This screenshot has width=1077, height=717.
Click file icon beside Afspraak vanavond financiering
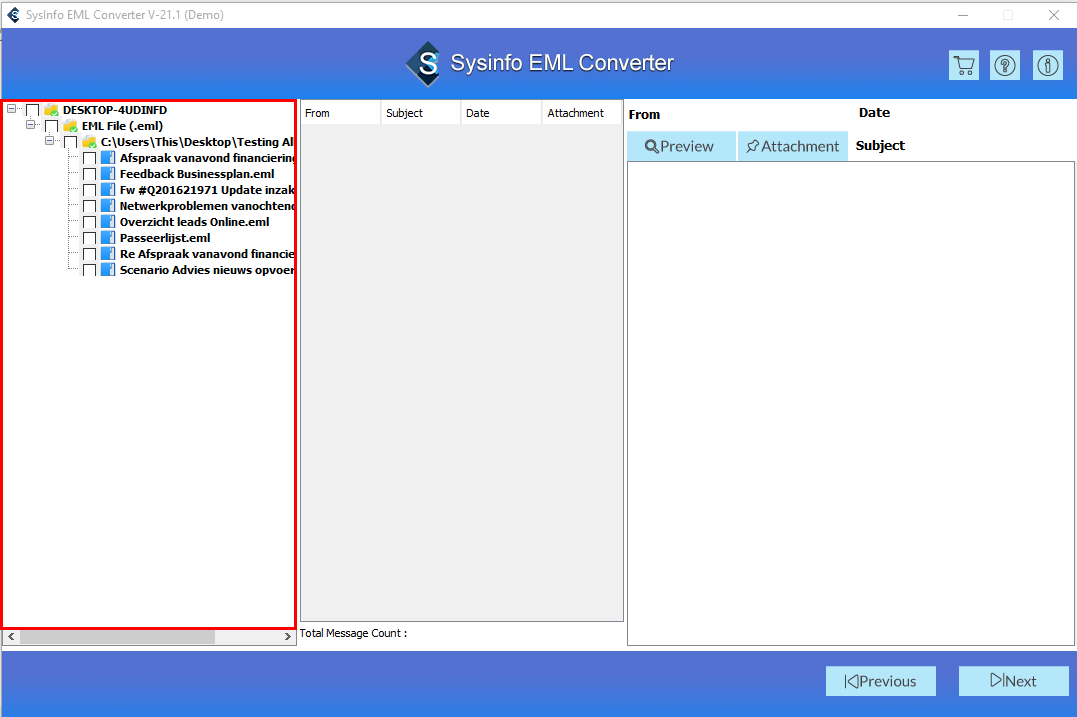[108, 158]
